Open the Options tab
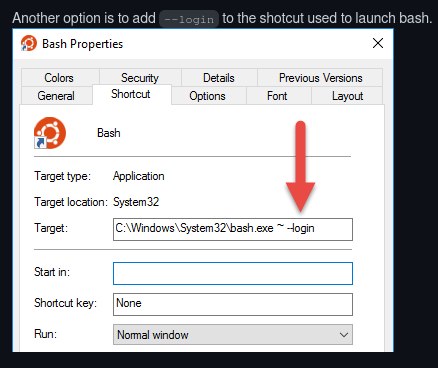438x368 pixels. coord(208,96)
